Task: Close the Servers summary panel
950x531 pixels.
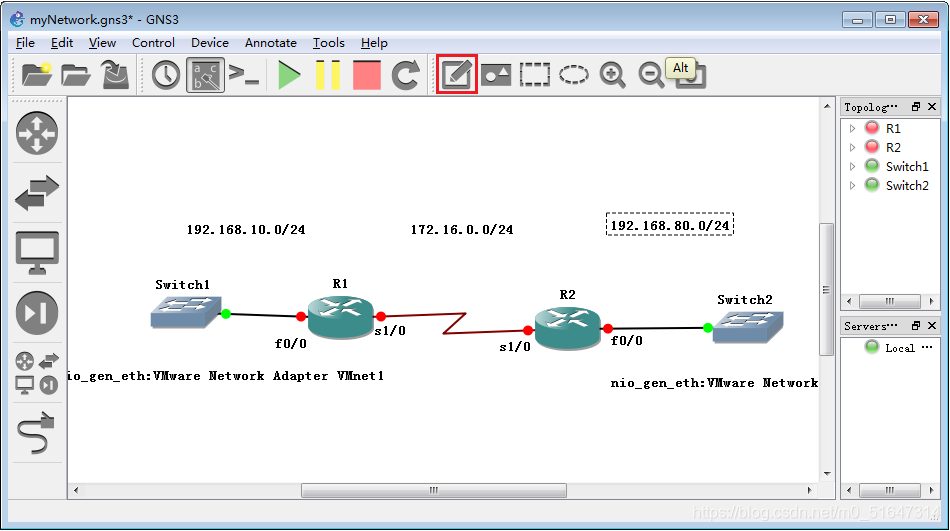Action: pos(932,326)
